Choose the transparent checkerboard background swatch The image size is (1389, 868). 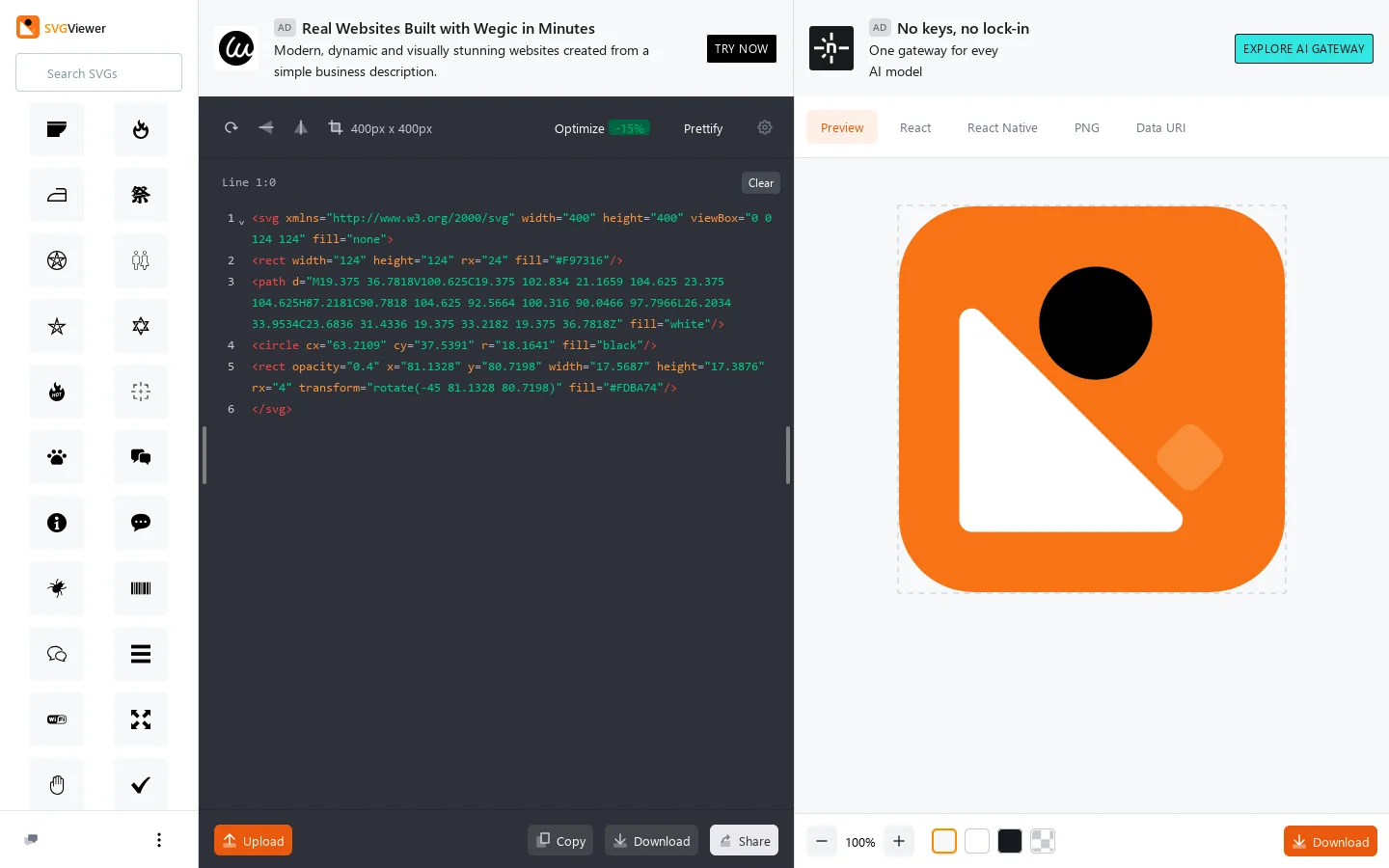(x=1043, y=841)
